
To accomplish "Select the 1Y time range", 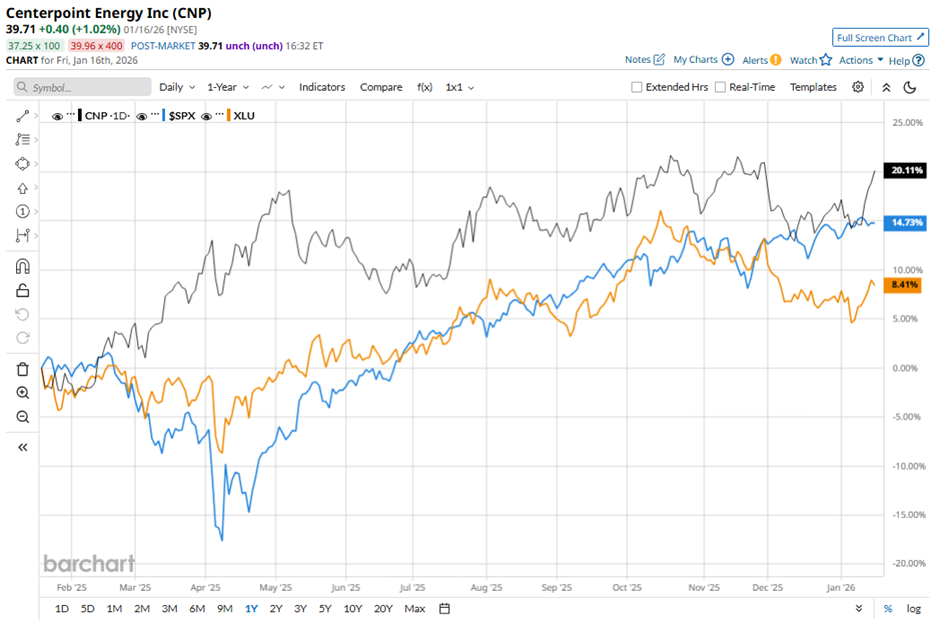I will click(x=251, y=609).
